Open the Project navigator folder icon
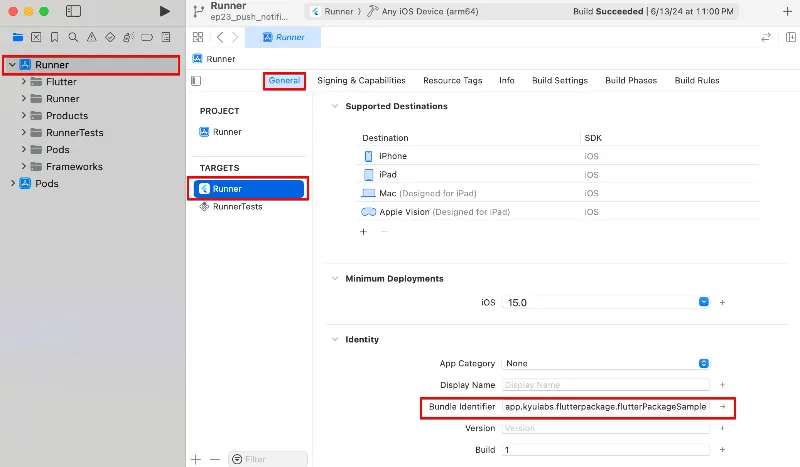800x467 pixels. pyautogui.click(x=18, y=37)
